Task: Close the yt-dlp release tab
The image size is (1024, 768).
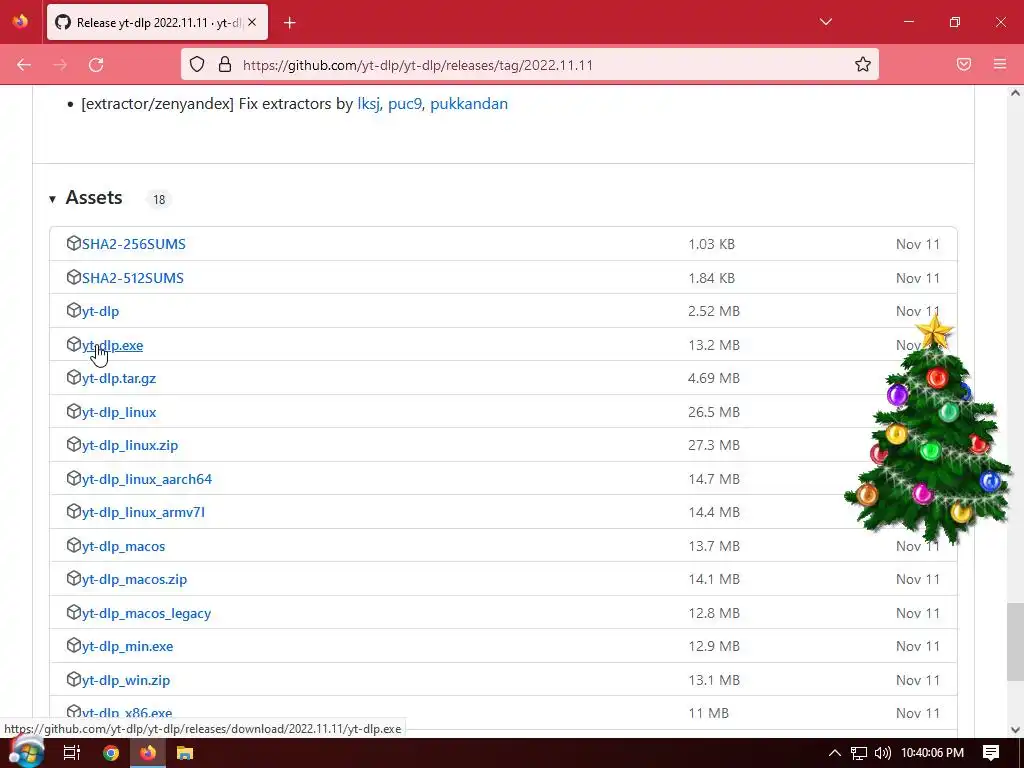Action: coord(252,22)
